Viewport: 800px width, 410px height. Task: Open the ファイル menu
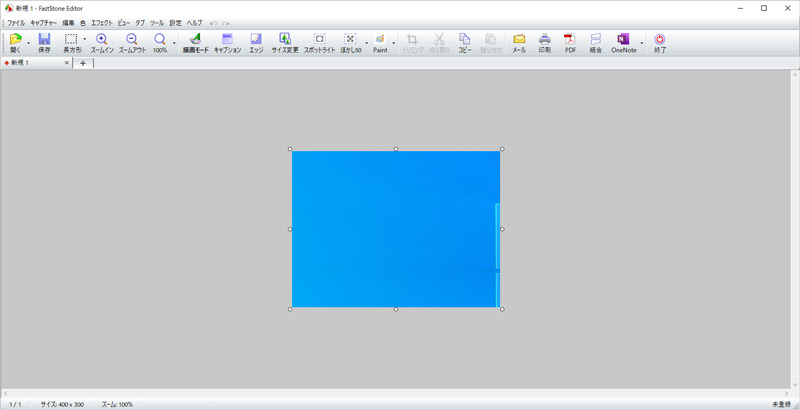coord(16,22)
